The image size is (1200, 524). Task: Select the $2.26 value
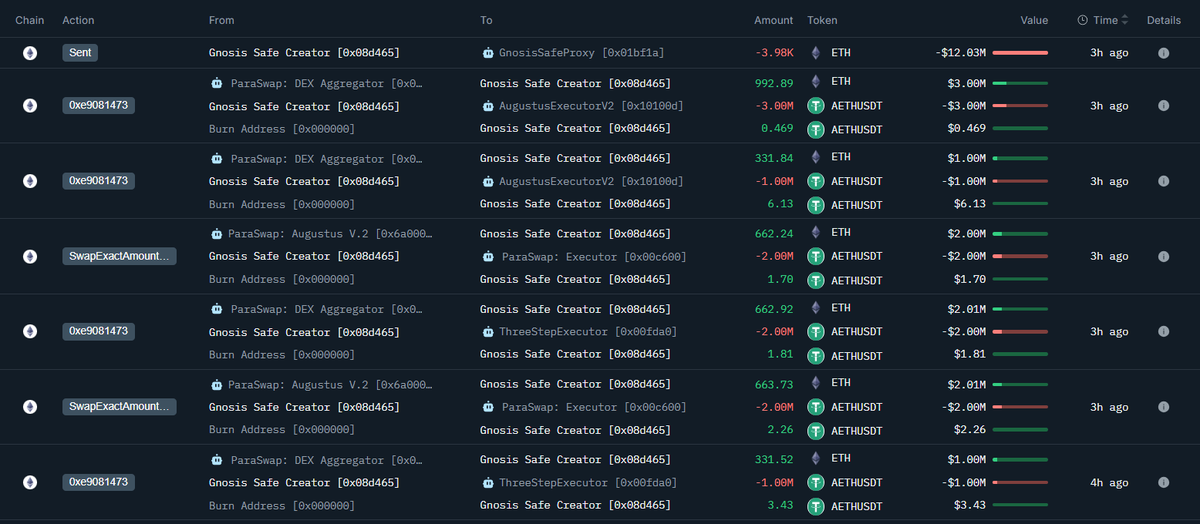[970, 430]
